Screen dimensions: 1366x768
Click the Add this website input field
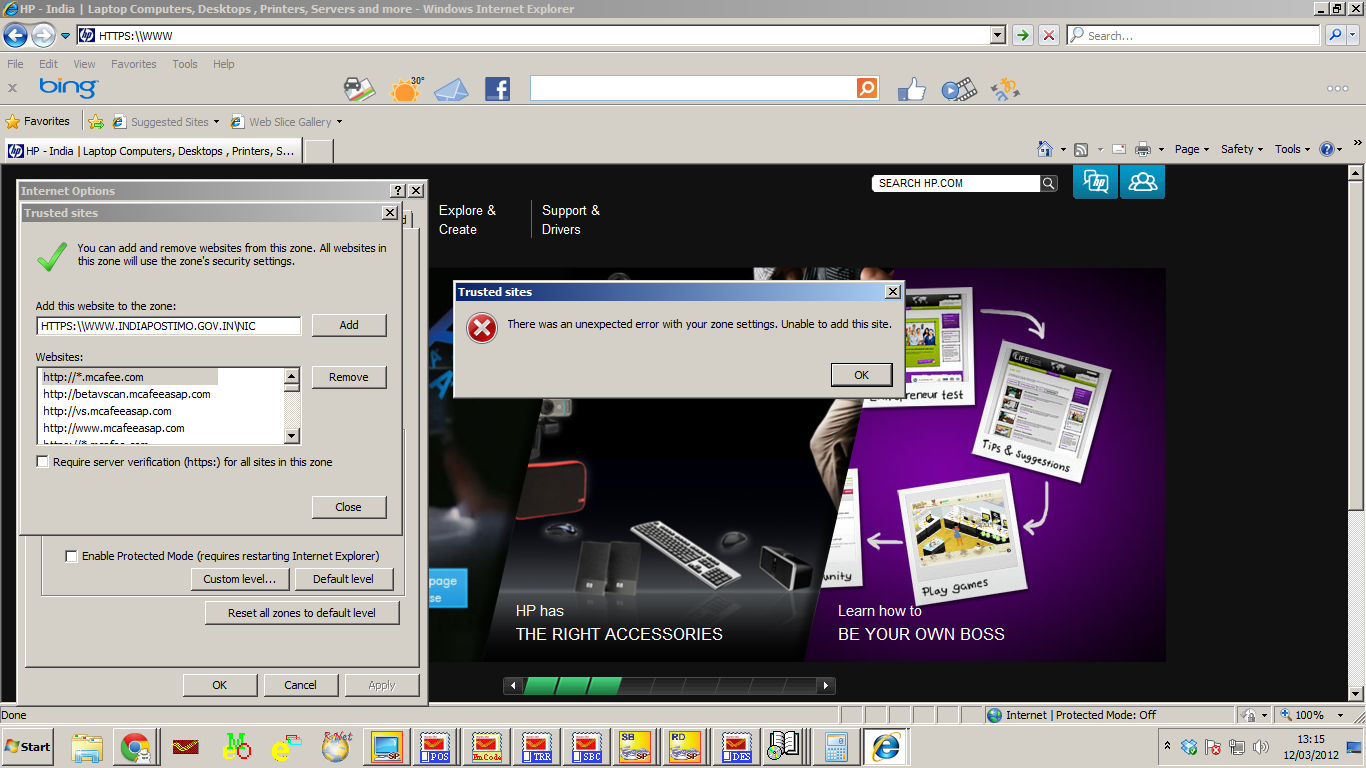(x=169, y=326)
